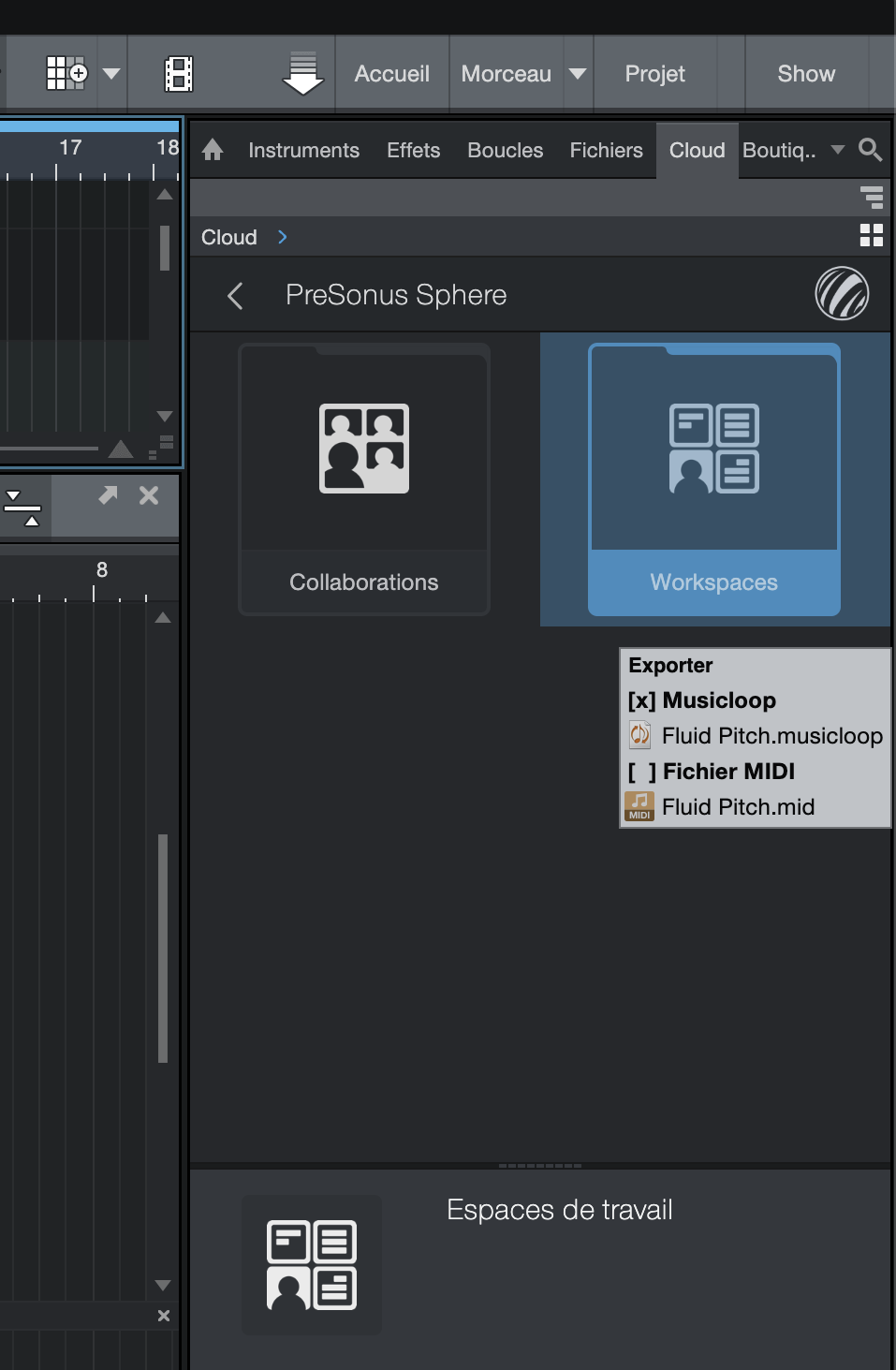Viewport: 896px width, 1370px height.
Task: Open the Fichiers browser section
Action: [605, 150]
